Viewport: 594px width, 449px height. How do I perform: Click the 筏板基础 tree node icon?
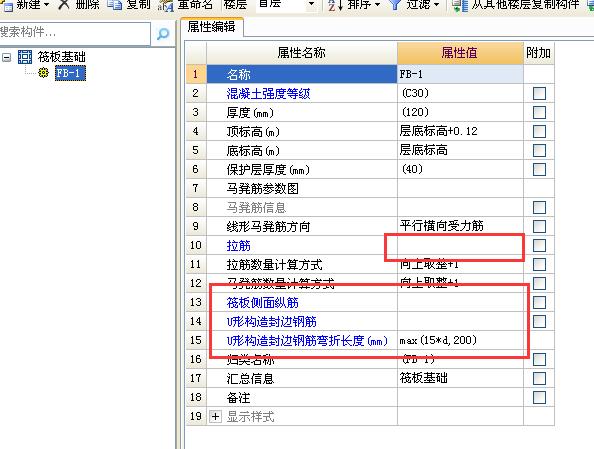point(25,57)
